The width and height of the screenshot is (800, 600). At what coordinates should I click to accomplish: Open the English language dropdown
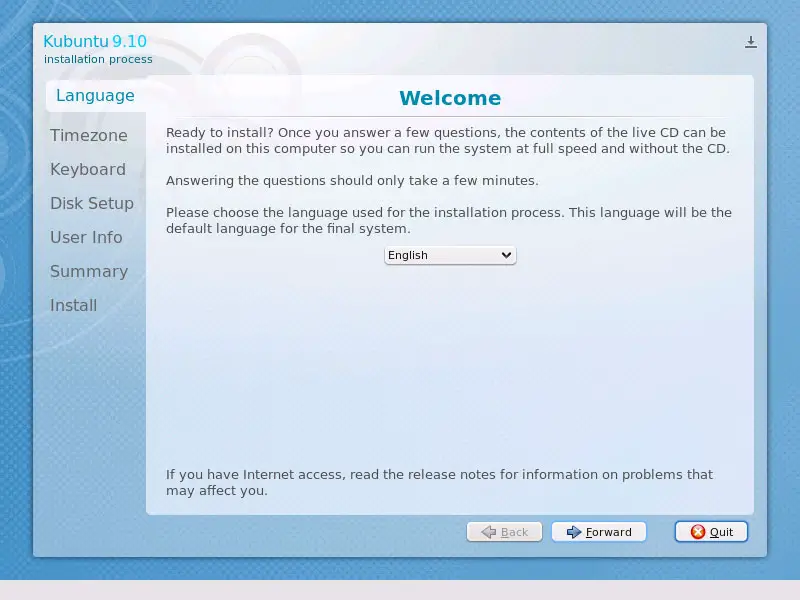450,255
